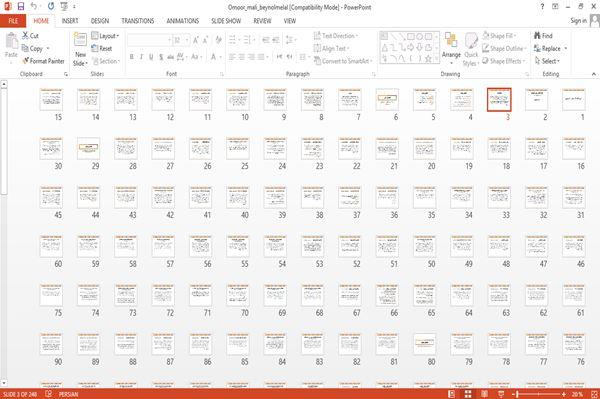The height and width of the screenshot is (399, 600).
Task: Switch to Normal view in status bar
Action: coord(452,394)
